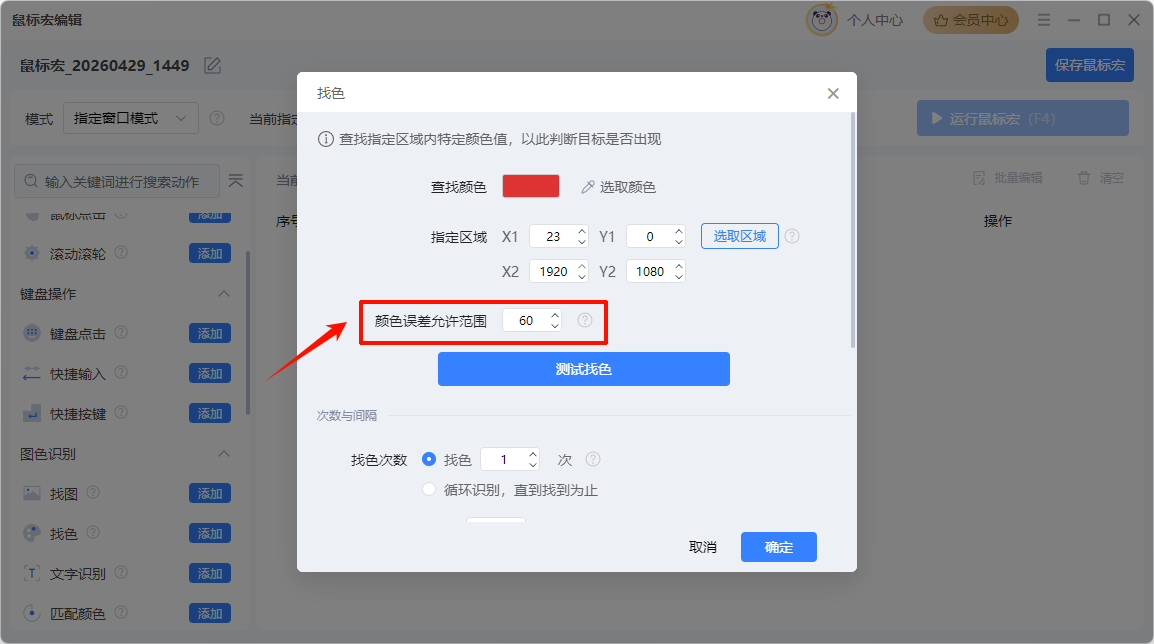Select the 滚动滚轮 scroll wheel icon
The image size is (1154, 644).
[x=32, y=253]
